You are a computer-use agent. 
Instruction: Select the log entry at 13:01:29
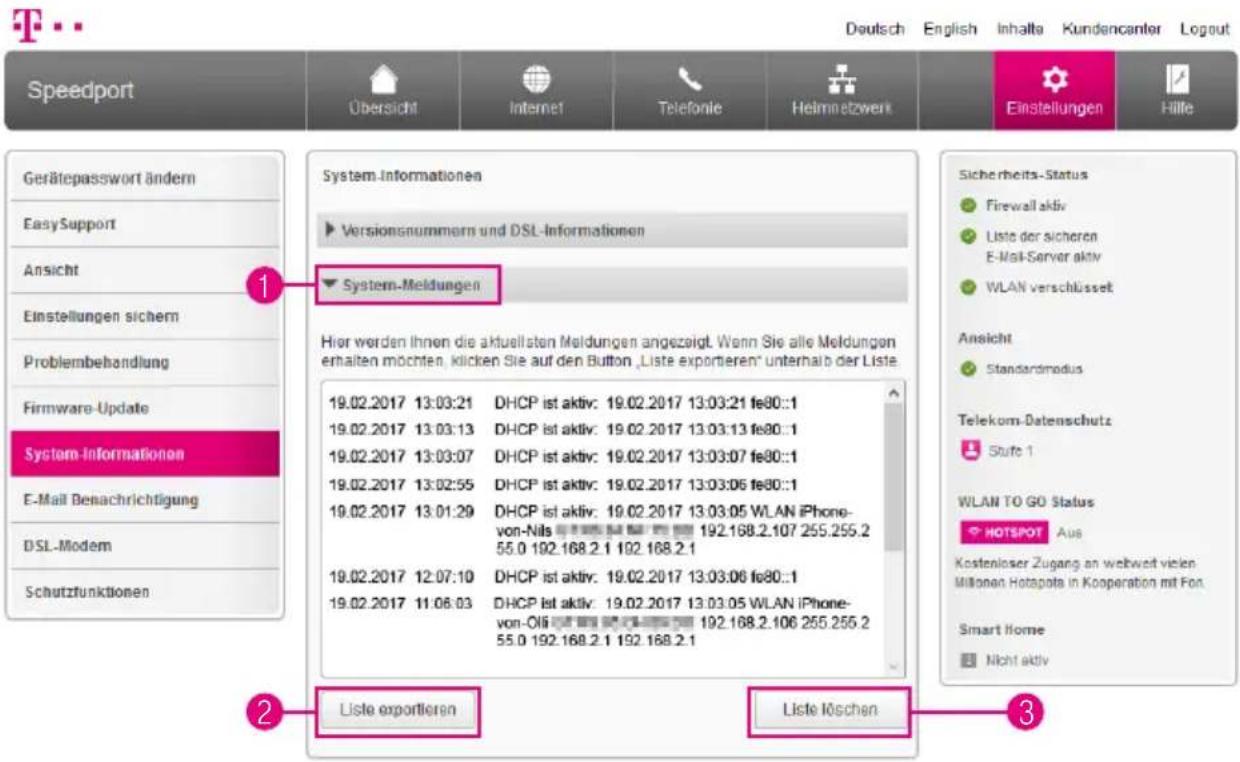pyautogui.click(x=600, y=531)
